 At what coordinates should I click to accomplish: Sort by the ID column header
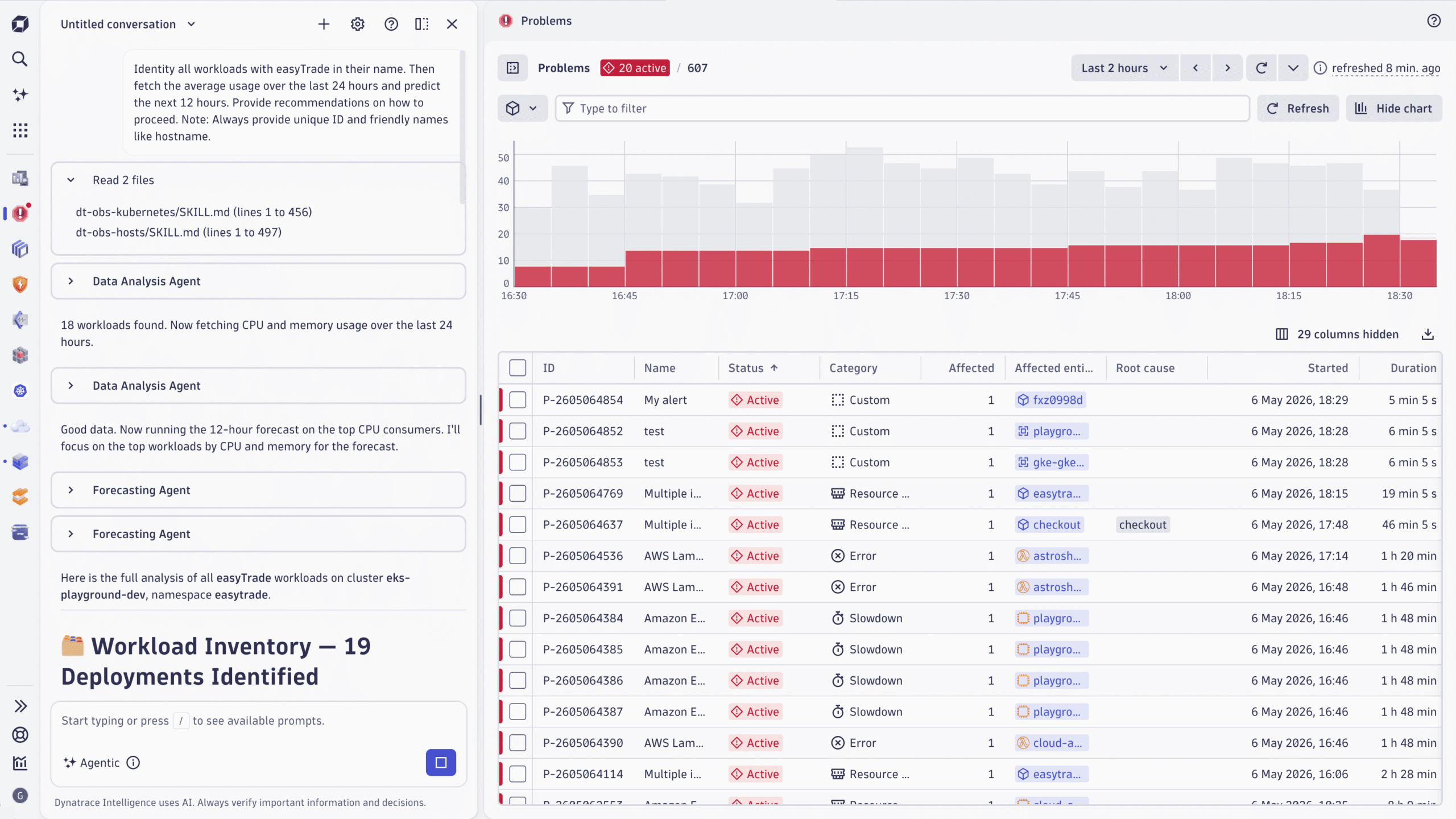tap(548, 368)
